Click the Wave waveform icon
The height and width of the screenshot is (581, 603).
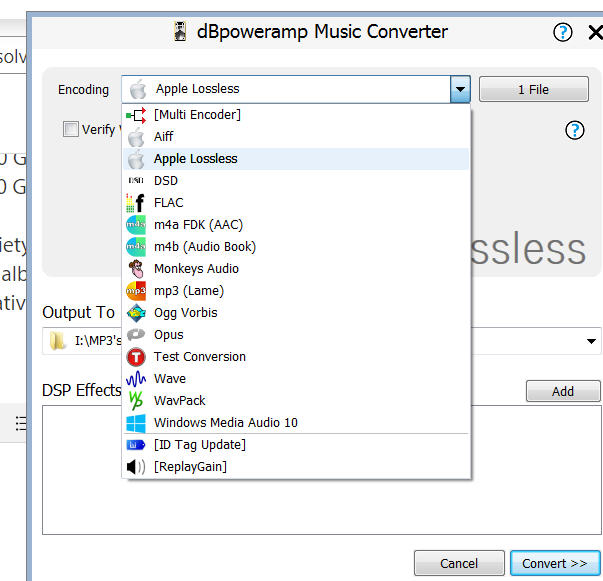coord(136,379)
